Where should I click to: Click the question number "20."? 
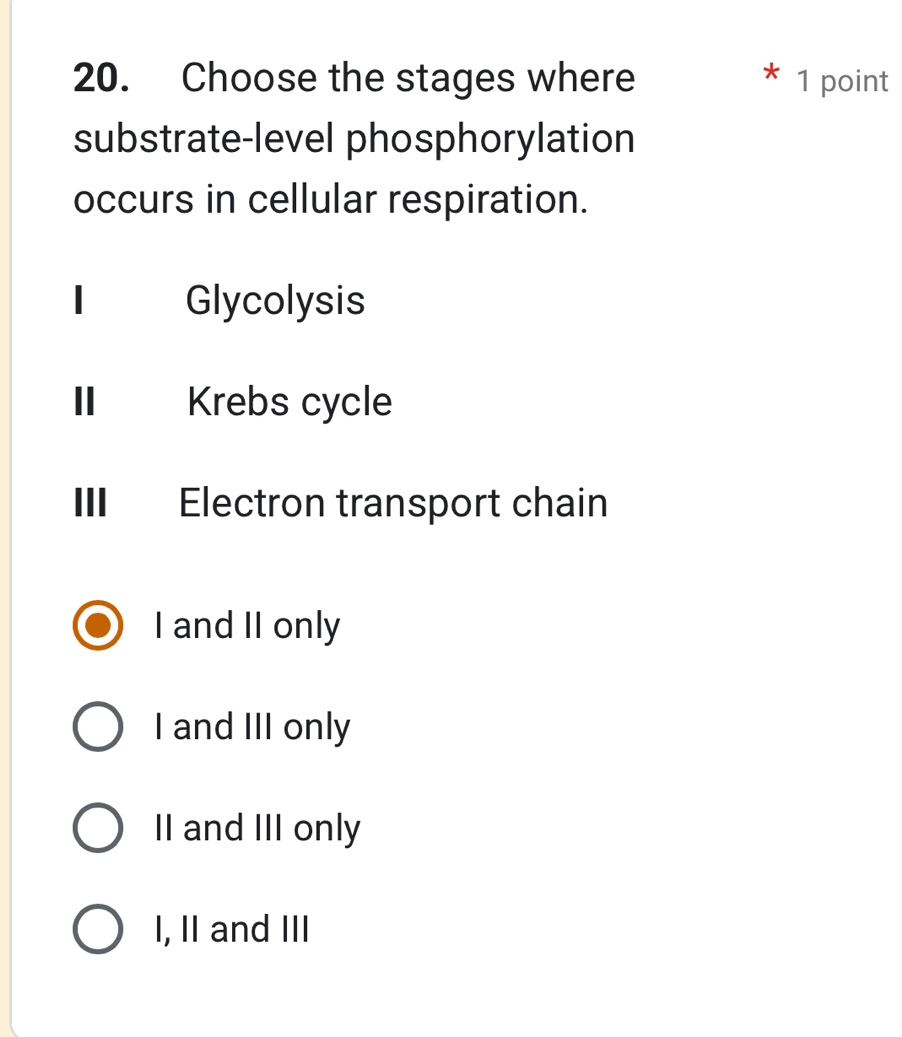[98, 78]
